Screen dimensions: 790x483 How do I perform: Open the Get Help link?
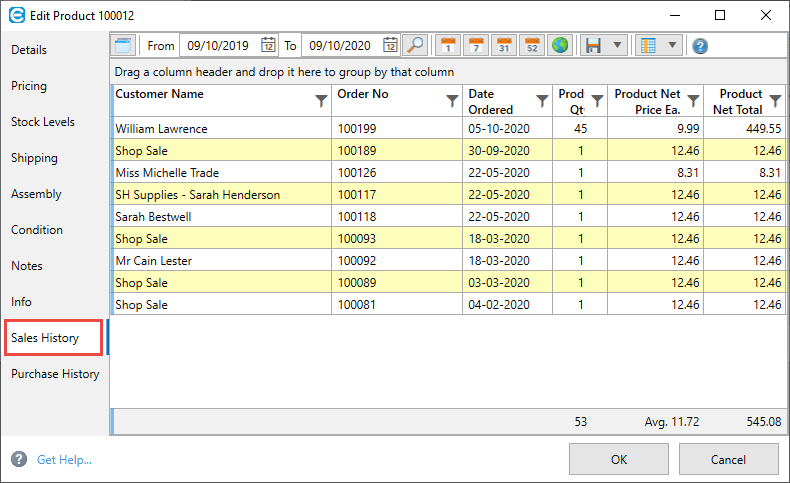coord(64,460)
